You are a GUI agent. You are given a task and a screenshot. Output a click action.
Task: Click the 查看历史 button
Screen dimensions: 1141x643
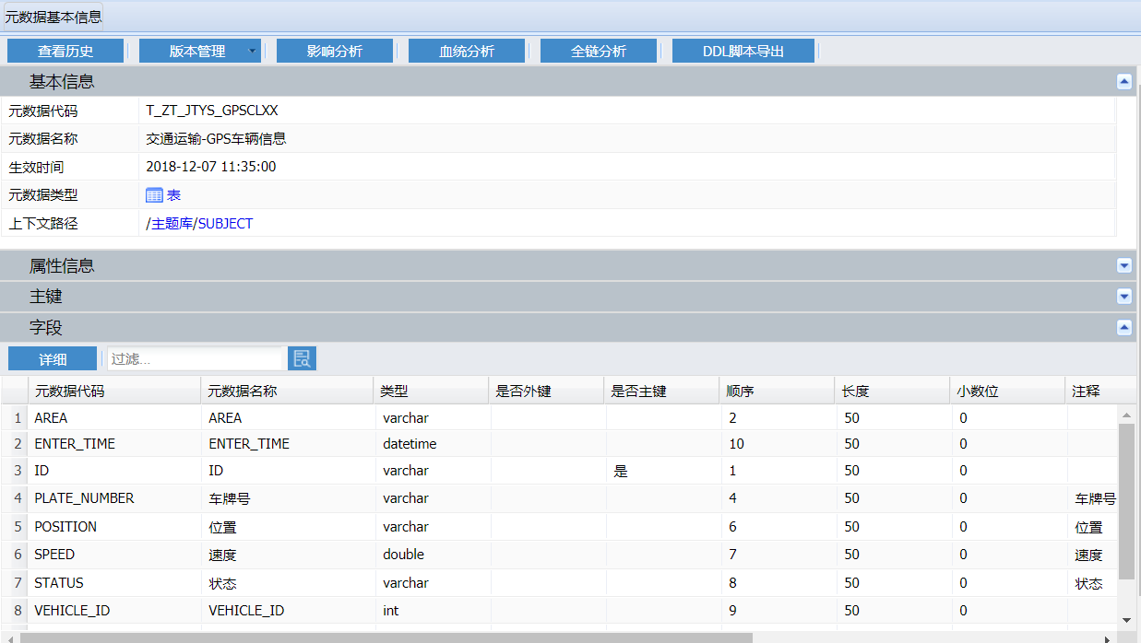[x=66, y=51]
